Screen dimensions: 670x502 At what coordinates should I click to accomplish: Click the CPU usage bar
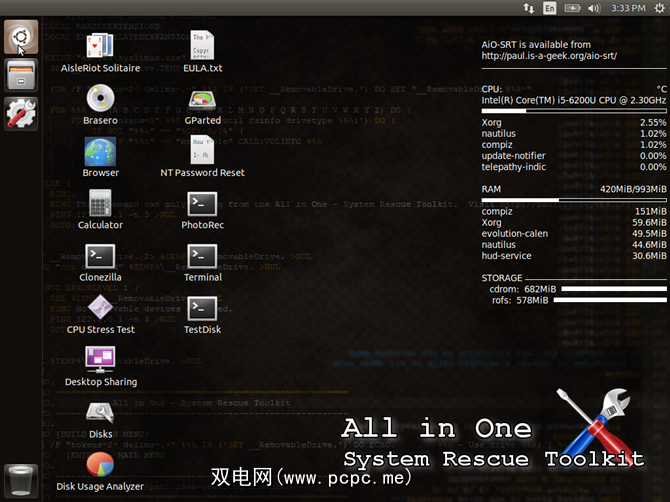tap(574, 111)
